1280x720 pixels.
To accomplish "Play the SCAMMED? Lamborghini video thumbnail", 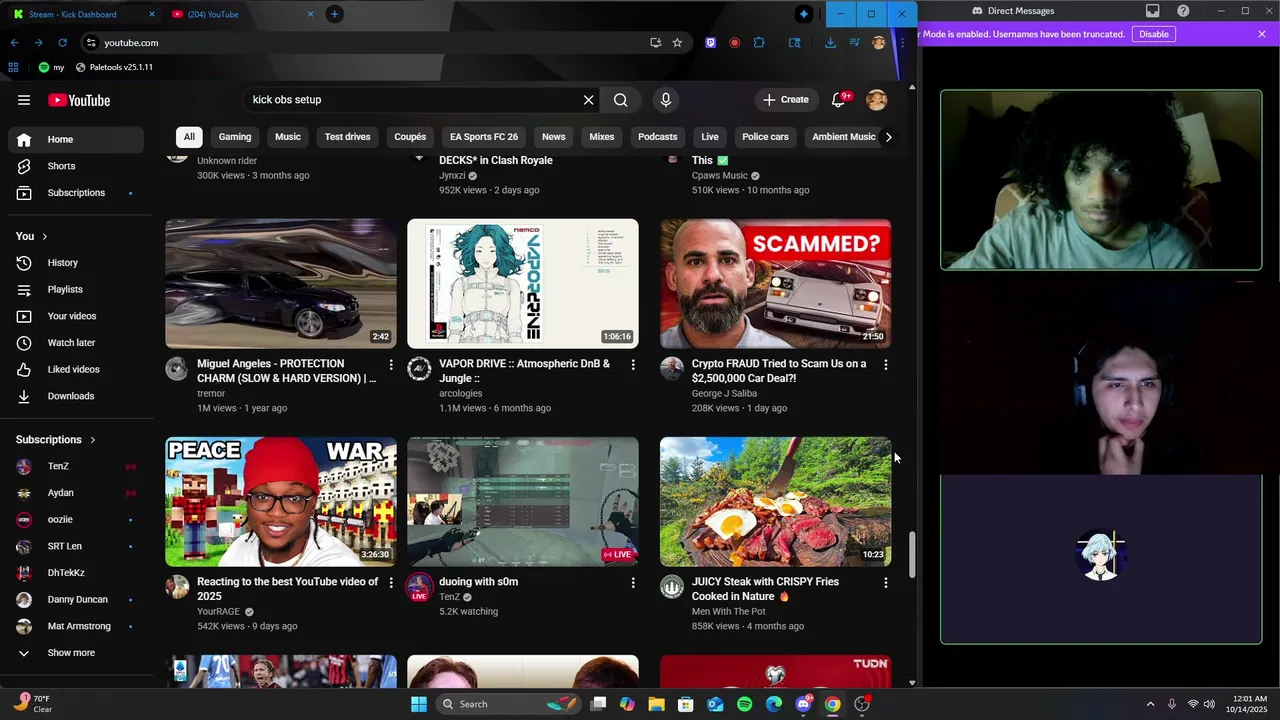I will click(x=775, y=284).
